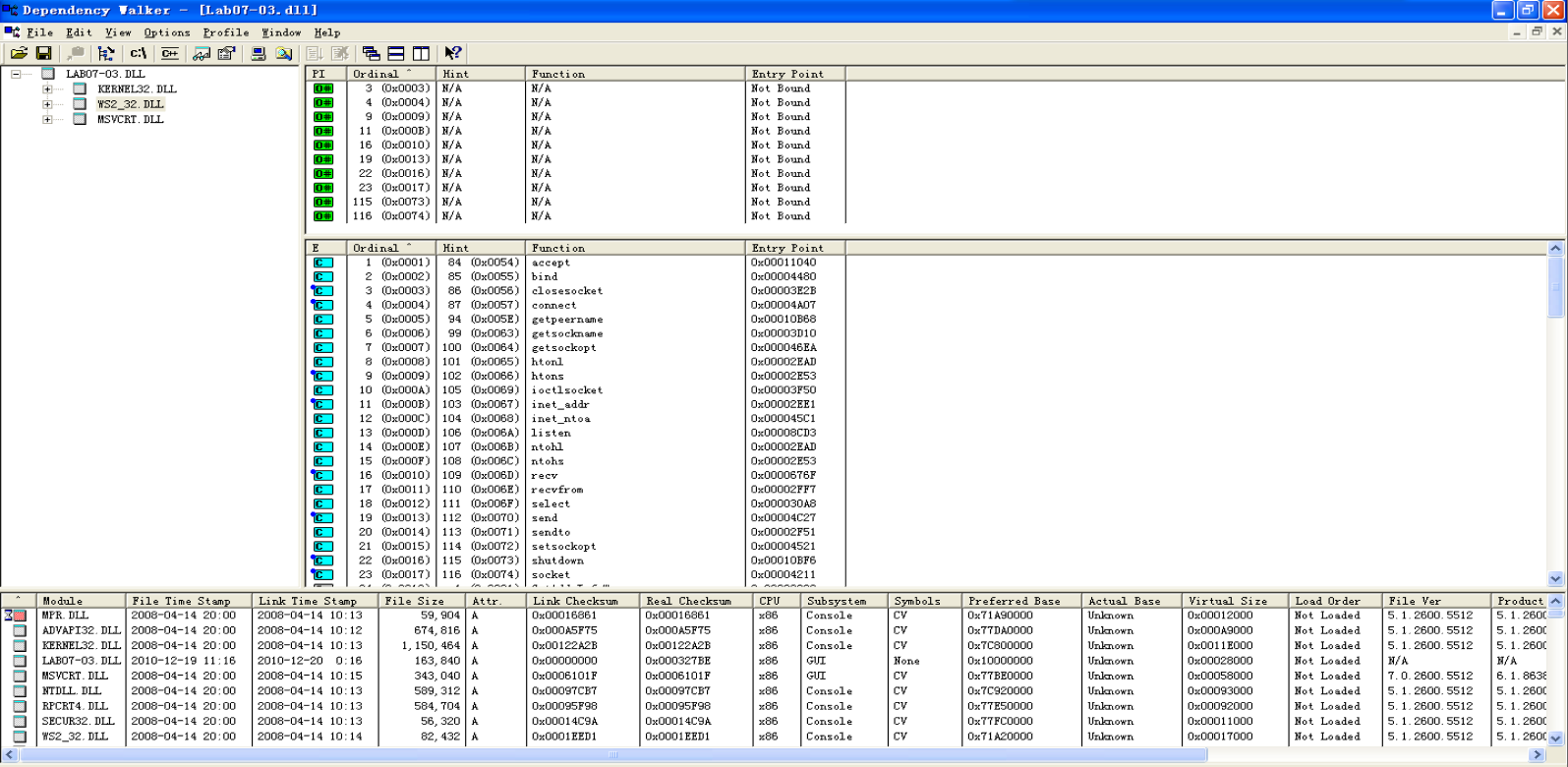Click module icon next to MSVCRT.DLL in tree

(81, 119)
